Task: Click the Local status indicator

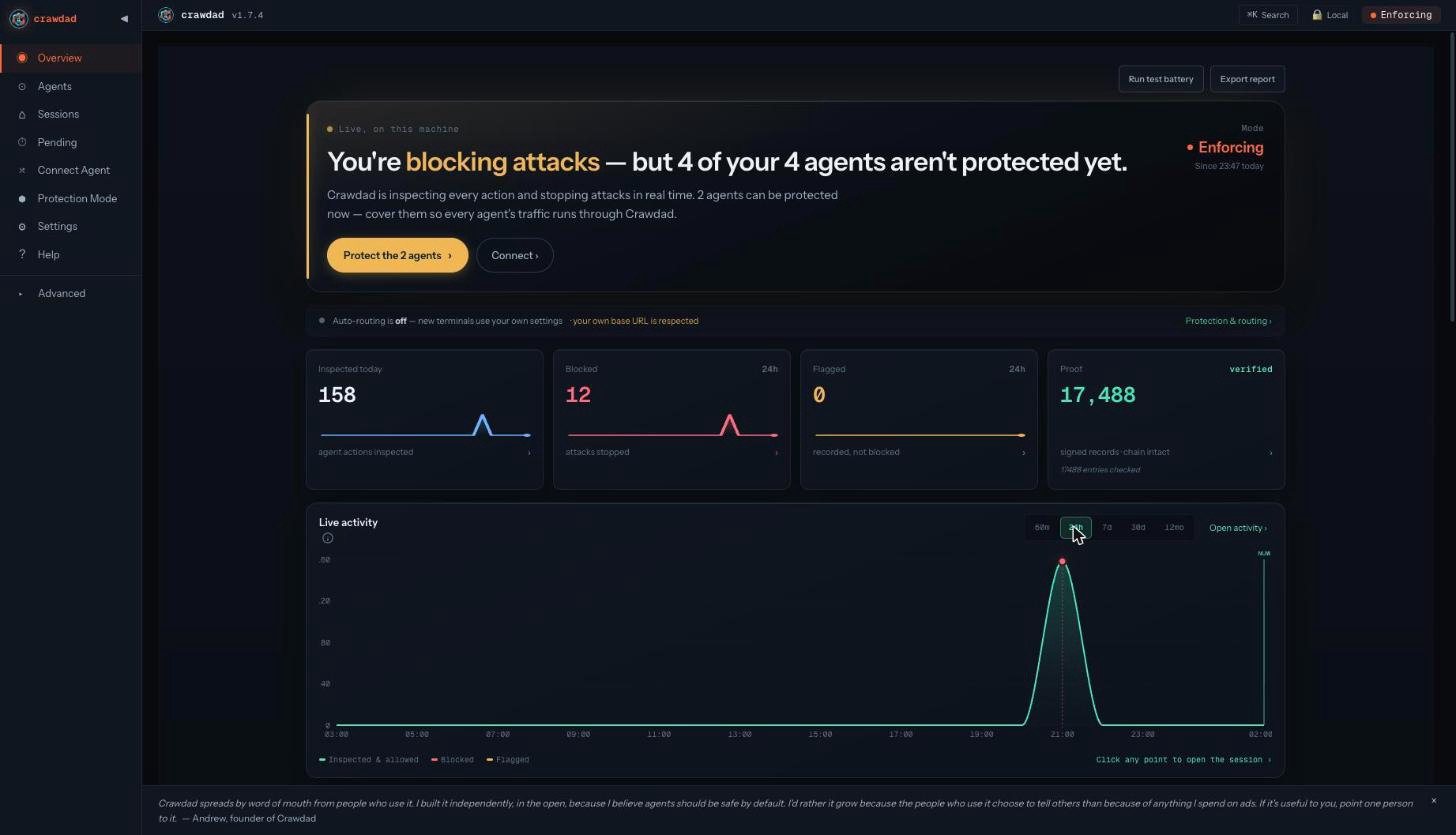Action: (x=1330, y=15)
